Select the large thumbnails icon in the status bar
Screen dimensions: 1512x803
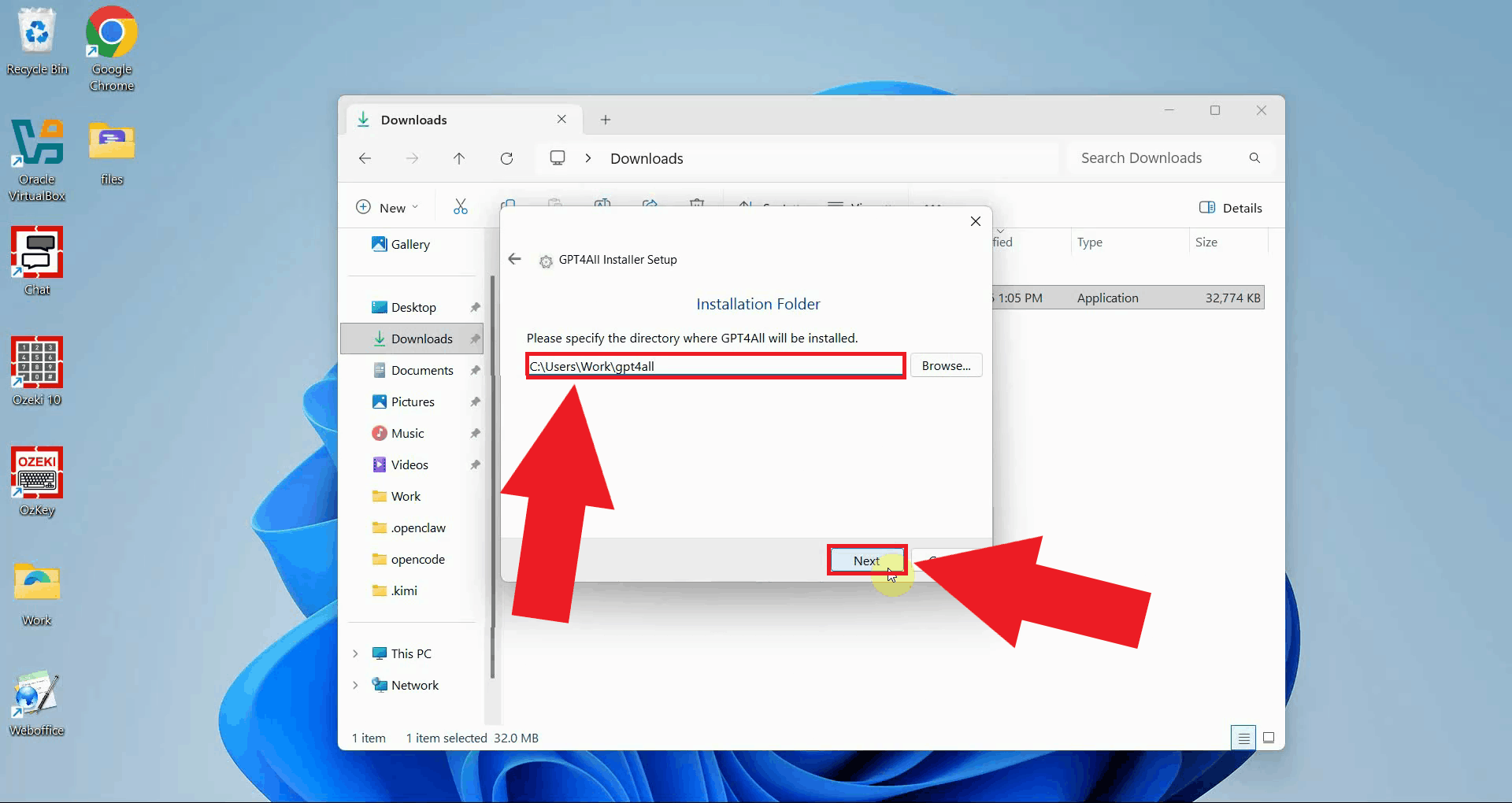pos(1269,738)
